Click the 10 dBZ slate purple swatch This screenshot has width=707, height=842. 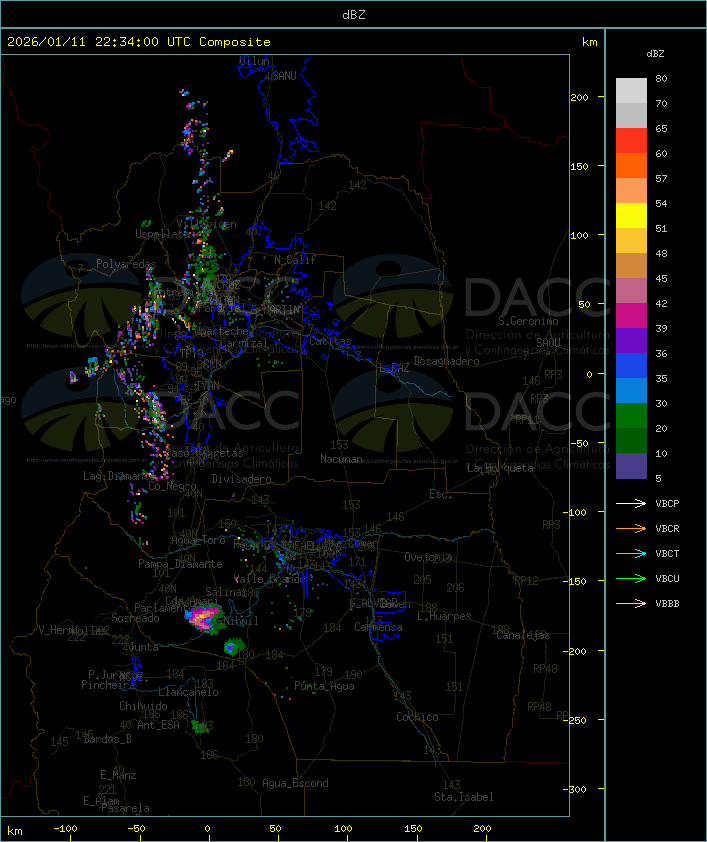tap(631, 466)
